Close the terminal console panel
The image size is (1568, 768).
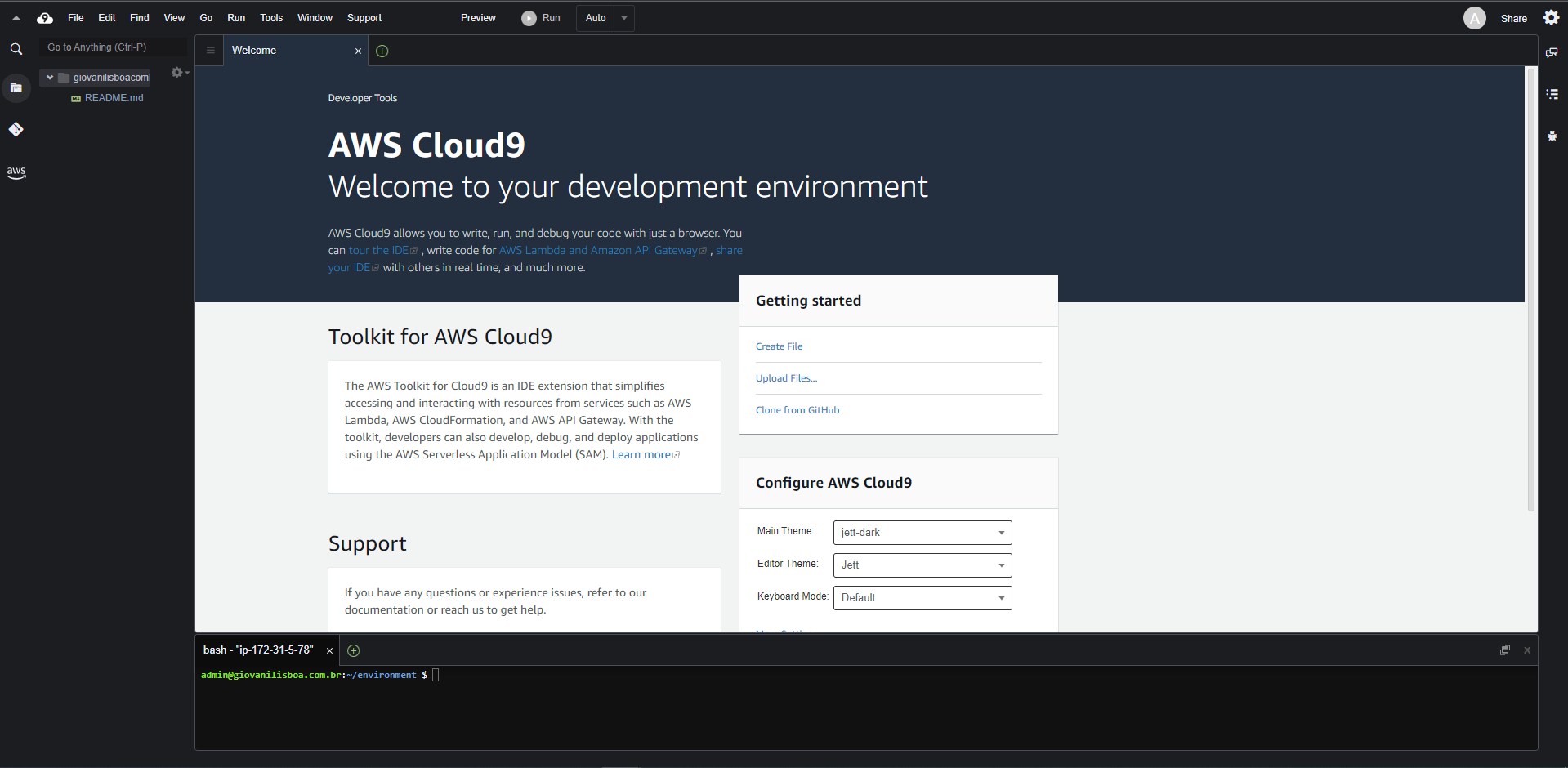point(1526,650)
